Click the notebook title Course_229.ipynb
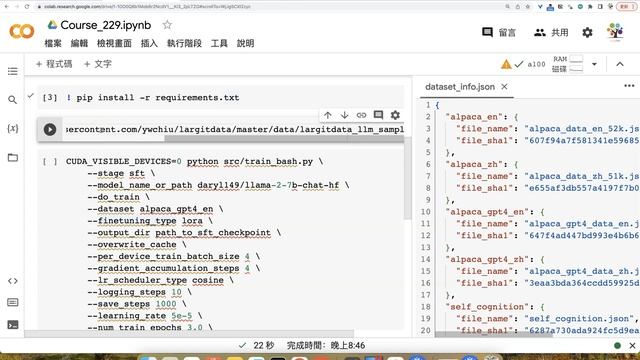640x360 pixels. (106, 25)
